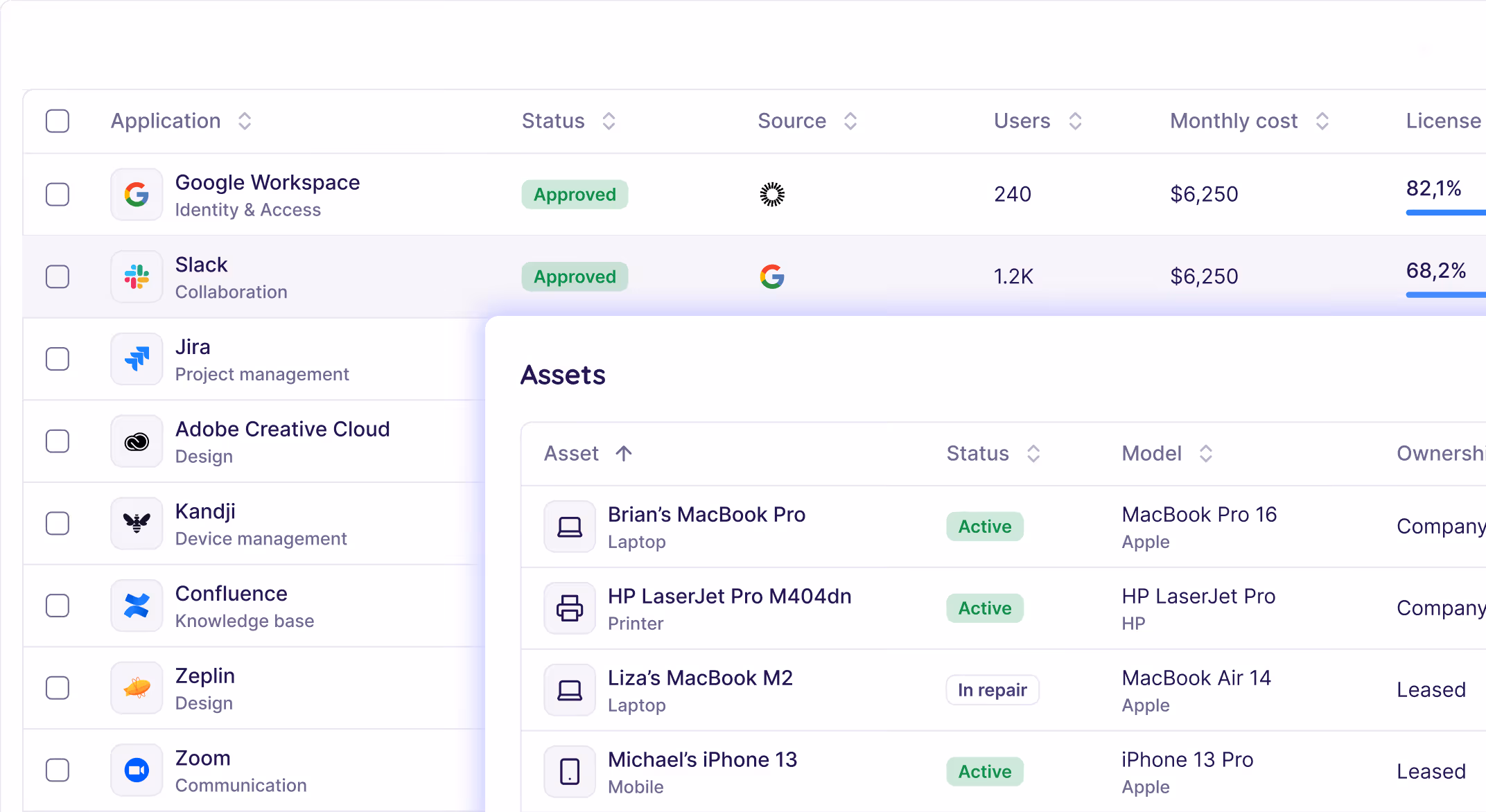Viewport: 1486px width, 812px height.
Task: Click the Approved badge for Google Workspace
Action: 575,195
